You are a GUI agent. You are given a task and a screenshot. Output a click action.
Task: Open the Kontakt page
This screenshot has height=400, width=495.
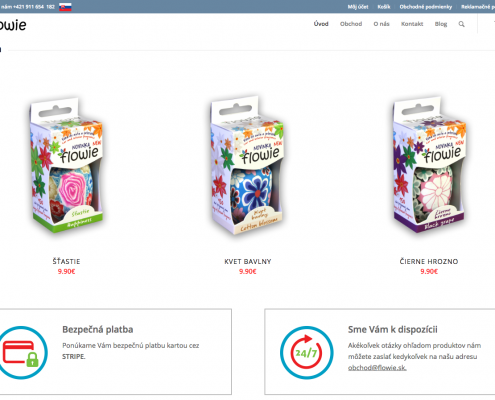click(412, 24)
